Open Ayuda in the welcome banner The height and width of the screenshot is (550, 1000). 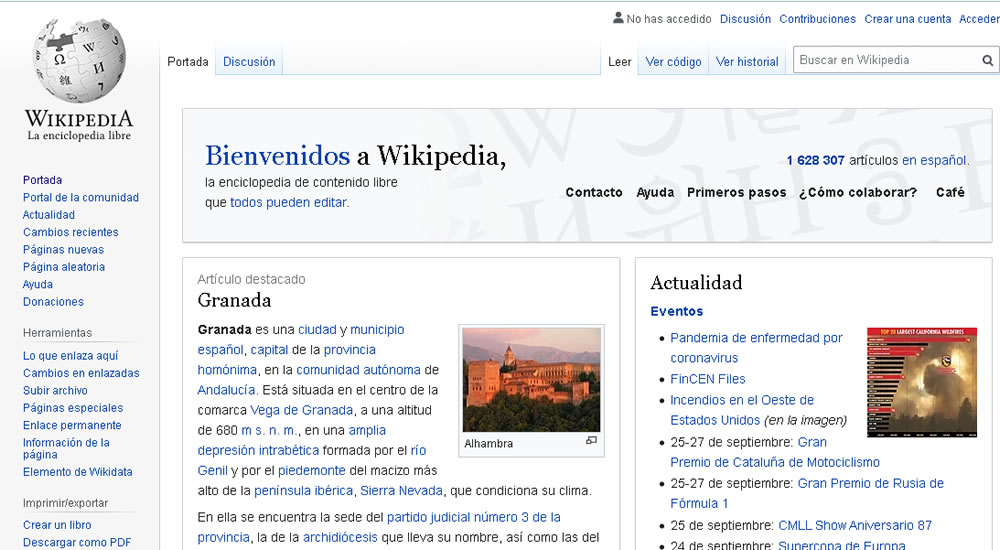655,192
